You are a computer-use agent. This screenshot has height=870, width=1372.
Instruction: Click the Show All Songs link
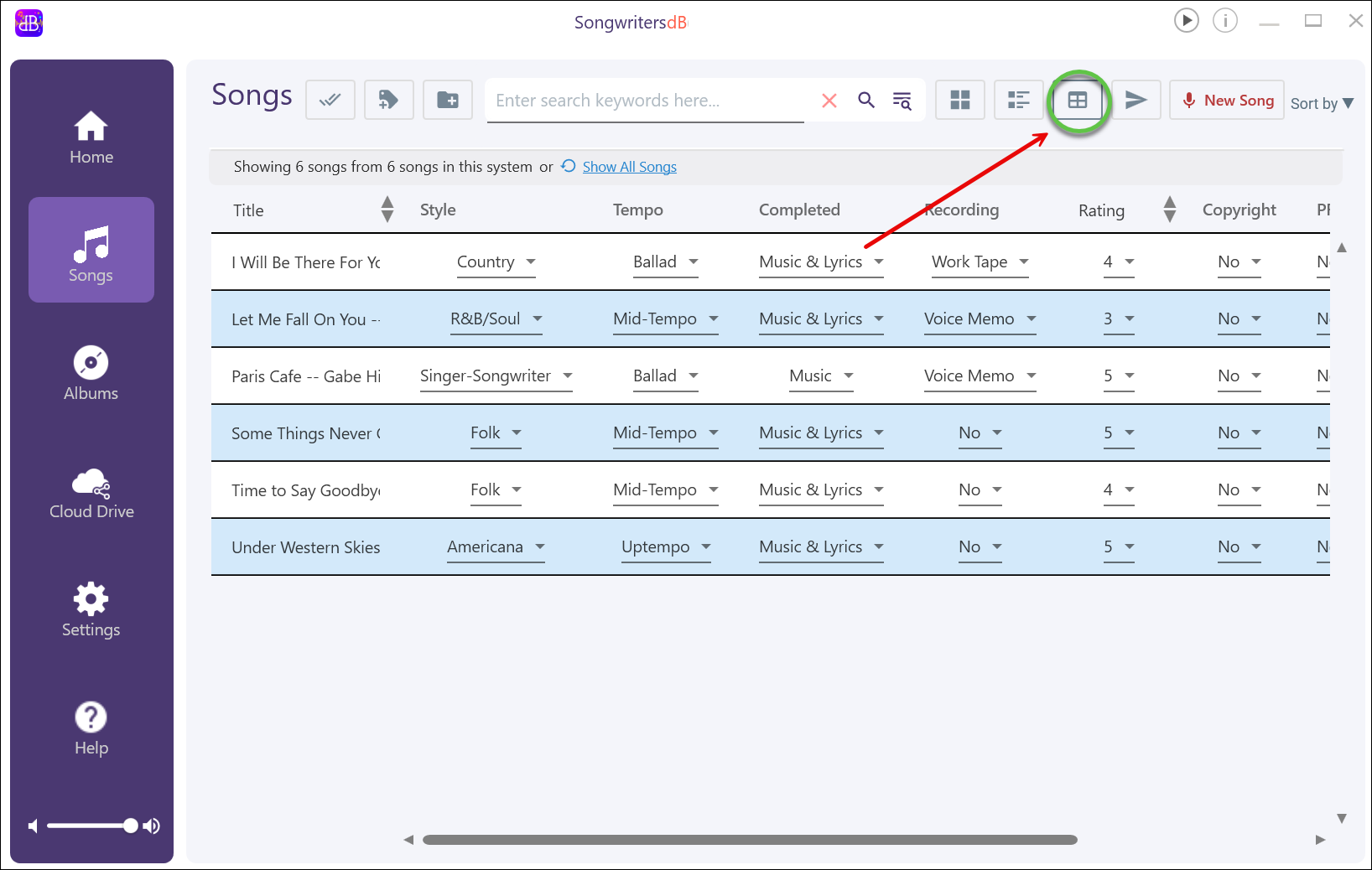click(629, 167)
